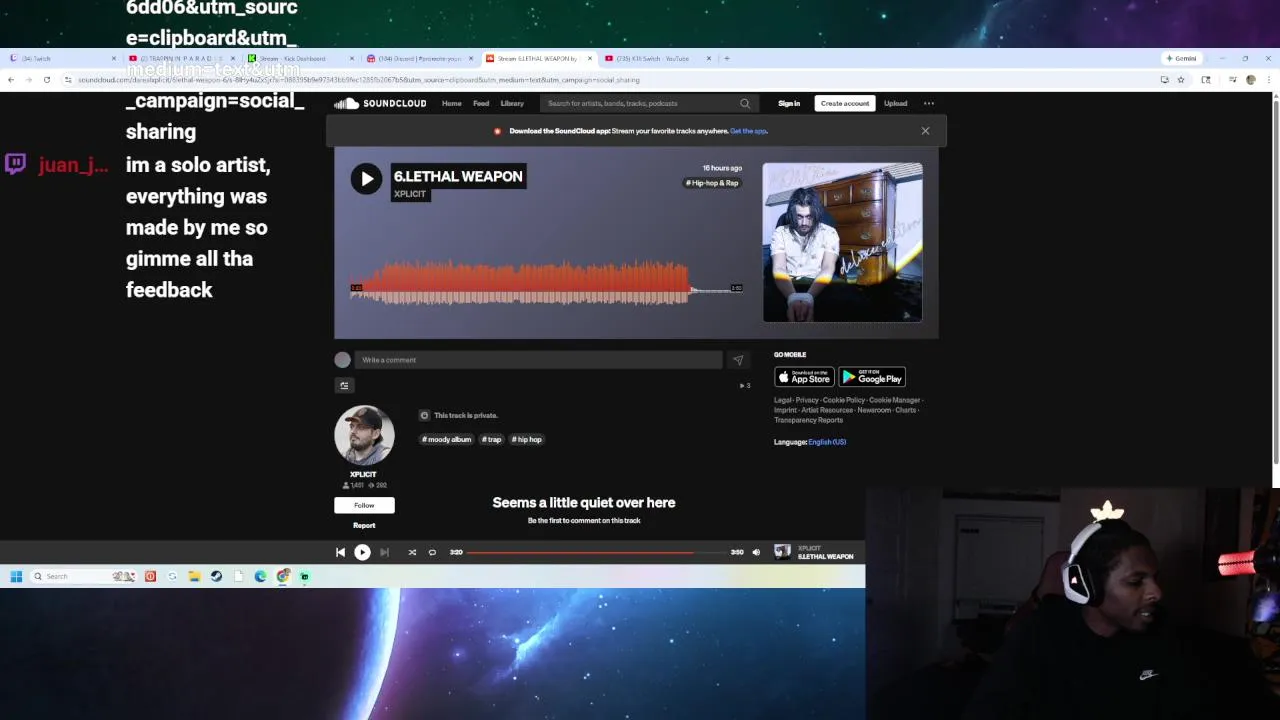Screen dimensions: 1280x720
Task: Select the Hip-hop & Rap genre tag
Action: coord(712,183)
